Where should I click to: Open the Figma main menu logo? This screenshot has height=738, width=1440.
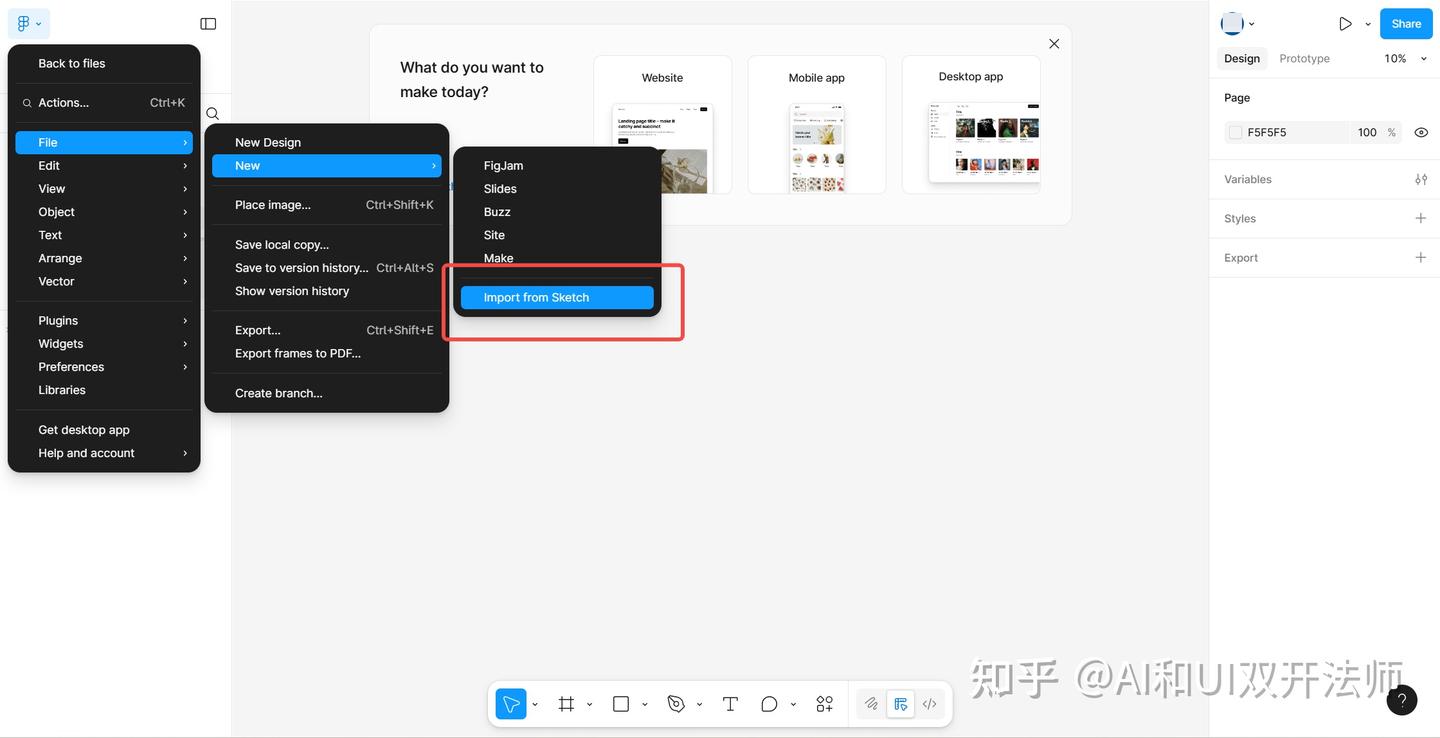24,22
